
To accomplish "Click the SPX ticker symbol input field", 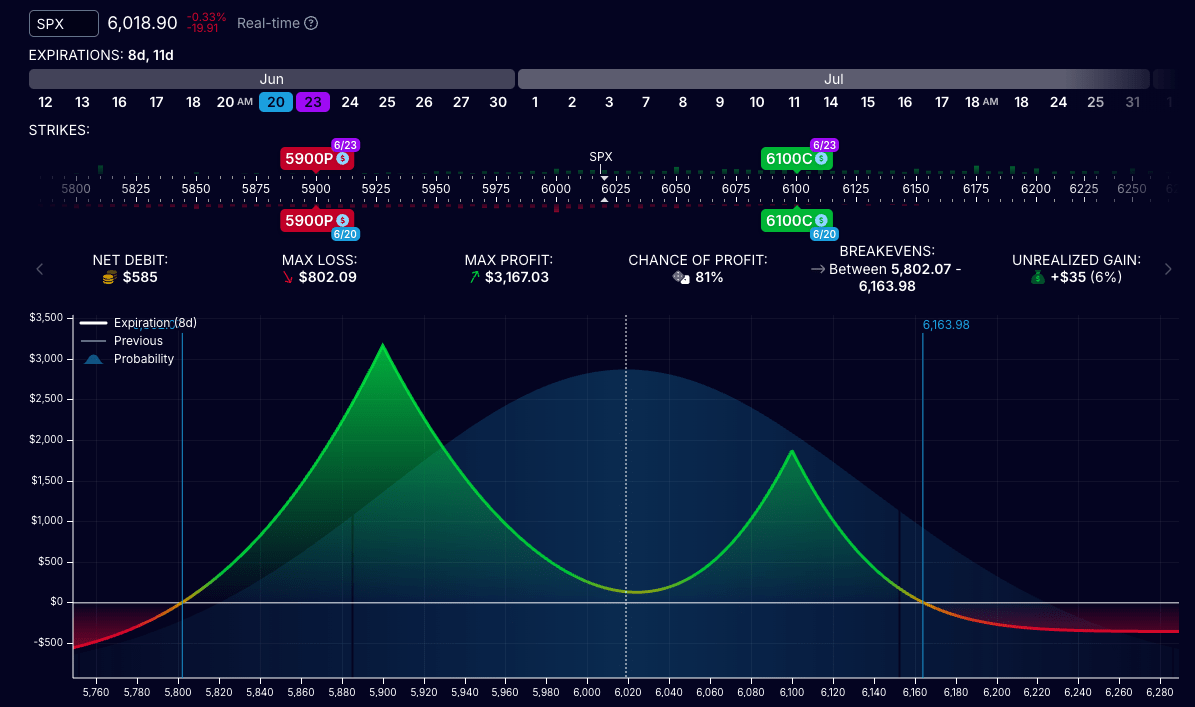I will [x=64, y=23].
